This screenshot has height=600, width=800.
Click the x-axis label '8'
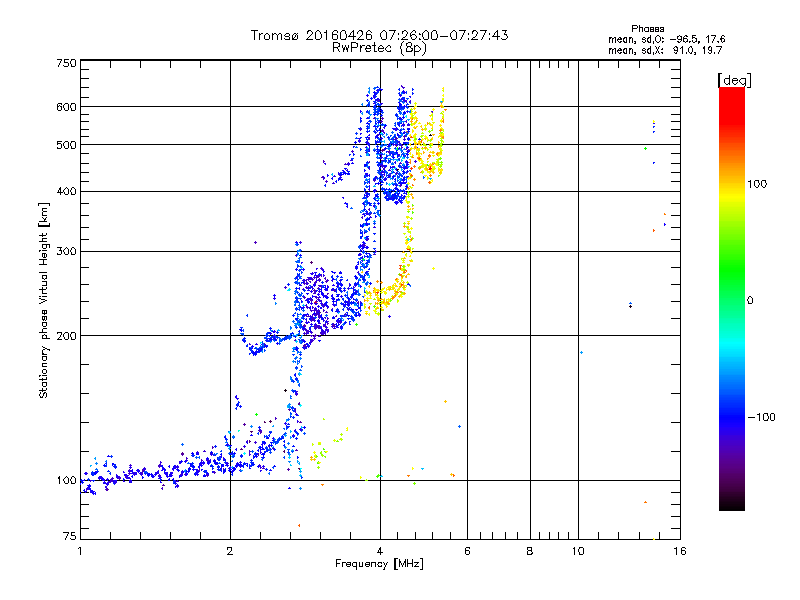(530, 551)
